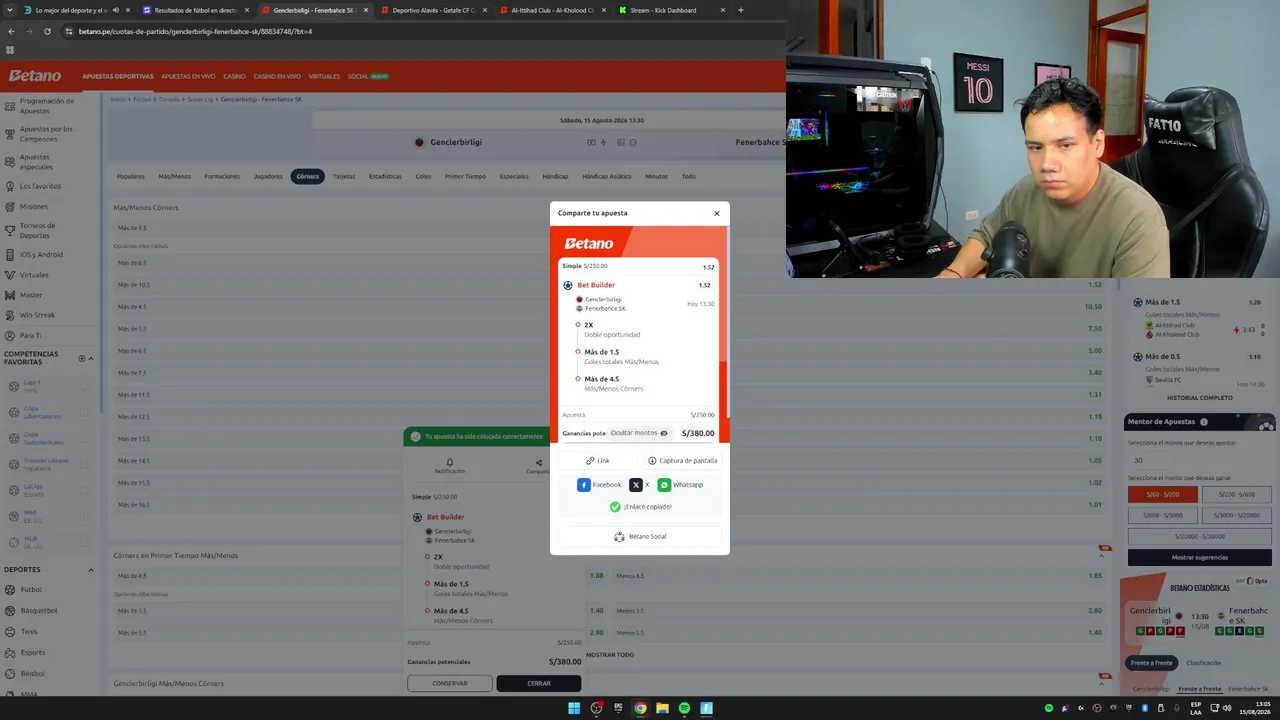1280x720 pixels.
Task: Share the bet on X
Action: point(640,485)
